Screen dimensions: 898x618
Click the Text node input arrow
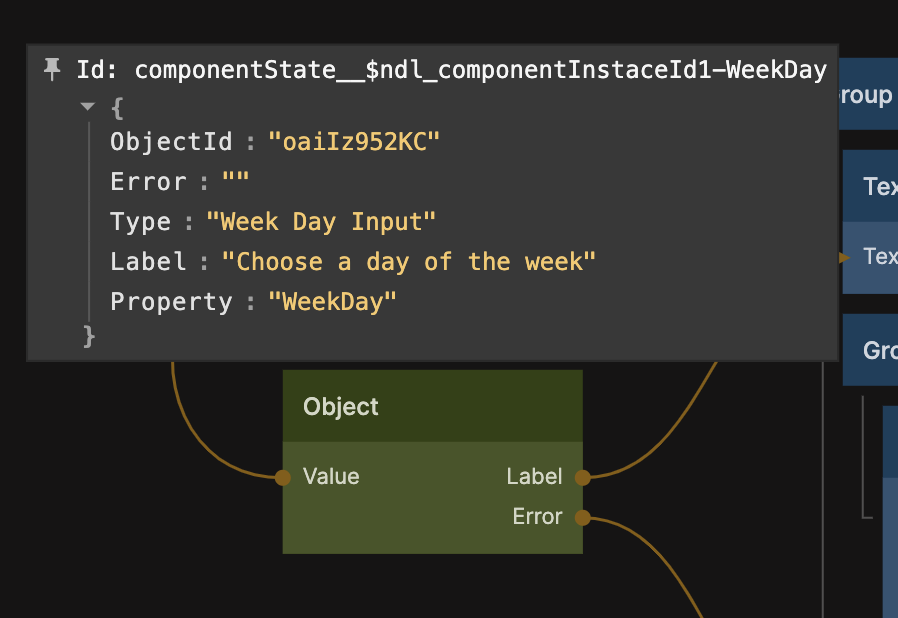(x=845, y=257)
